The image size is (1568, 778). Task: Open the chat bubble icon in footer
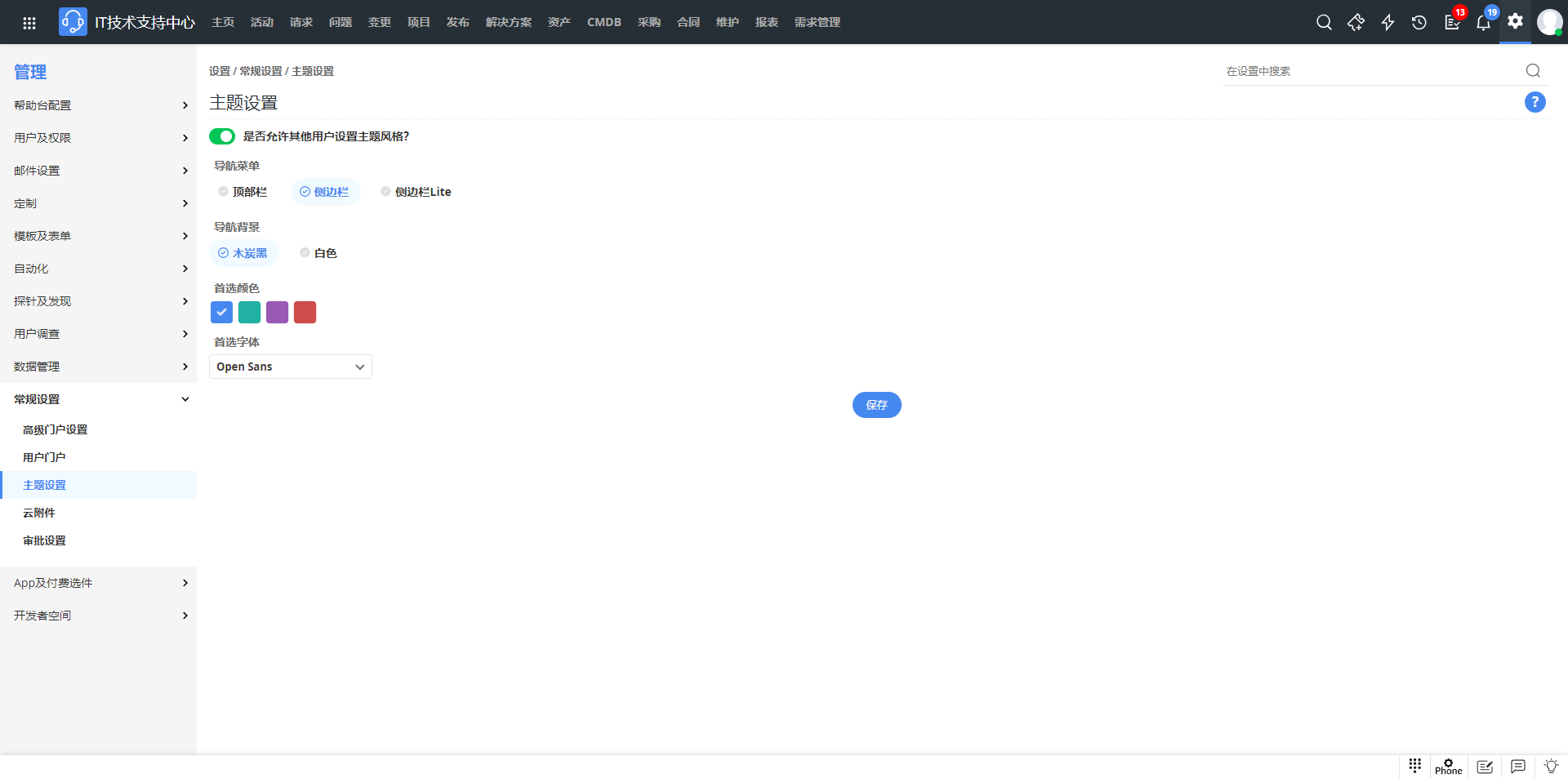coord(1518,767)
